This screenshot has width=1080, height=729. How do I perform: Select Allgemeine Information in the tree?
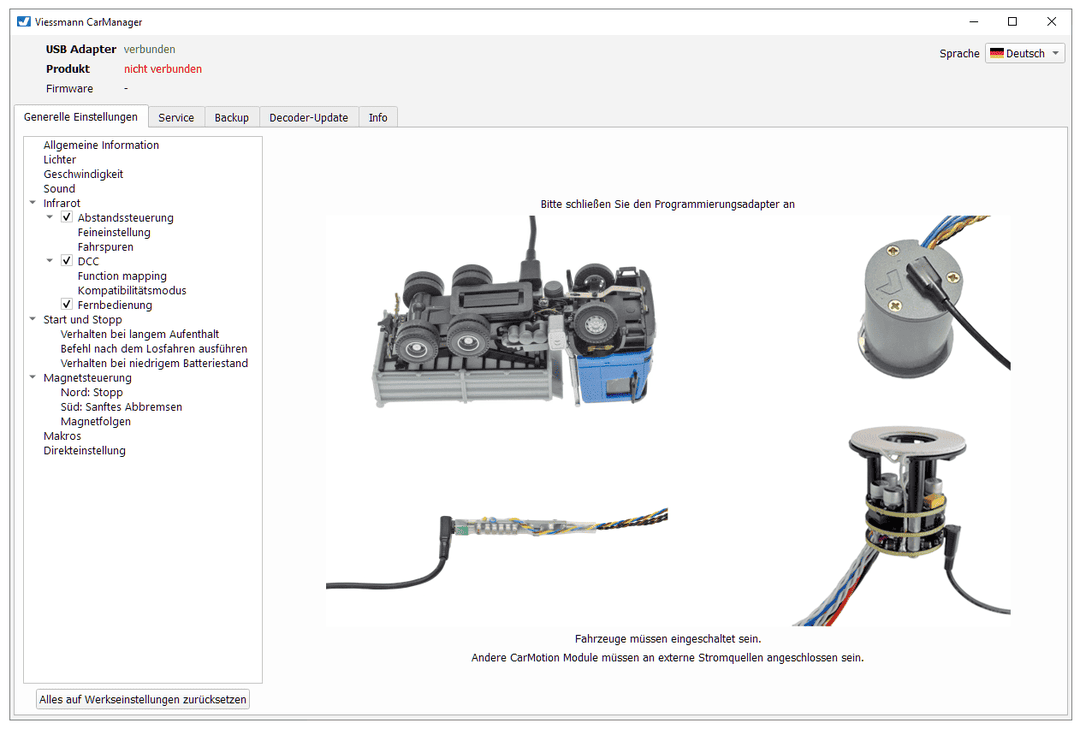pyautogui.click(x=101, y=145)
